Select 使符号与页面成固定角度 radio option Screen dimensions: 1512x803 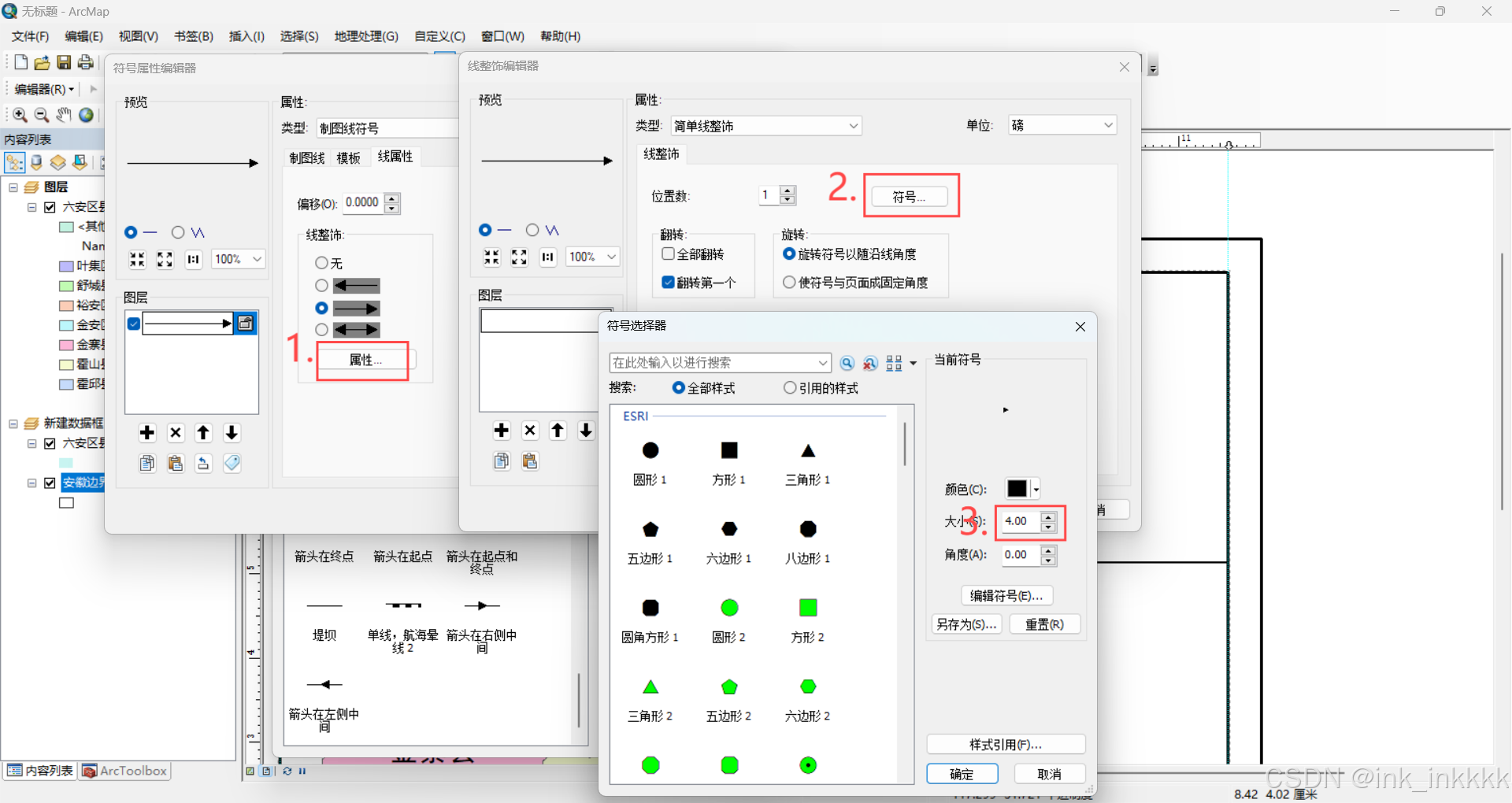coord(789,283)
